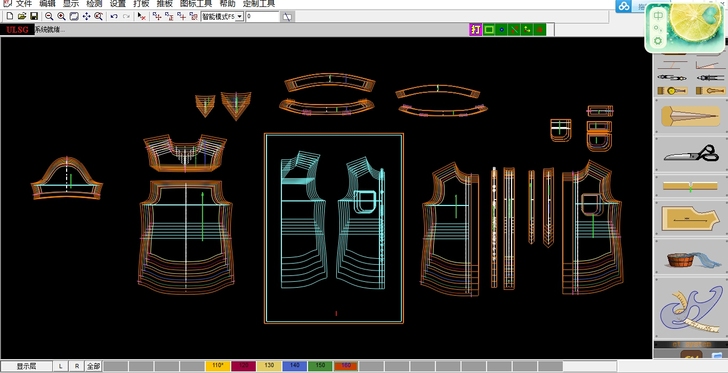The image size is (728, 373).
Task: Toggle the green yellow curve-point button
Action: [x=527, y=30]
